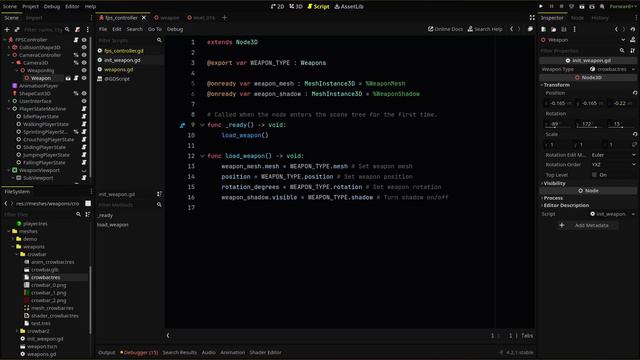
Task: Toggle distraction-free mode expand icon
Action: [x=532, y=18]
